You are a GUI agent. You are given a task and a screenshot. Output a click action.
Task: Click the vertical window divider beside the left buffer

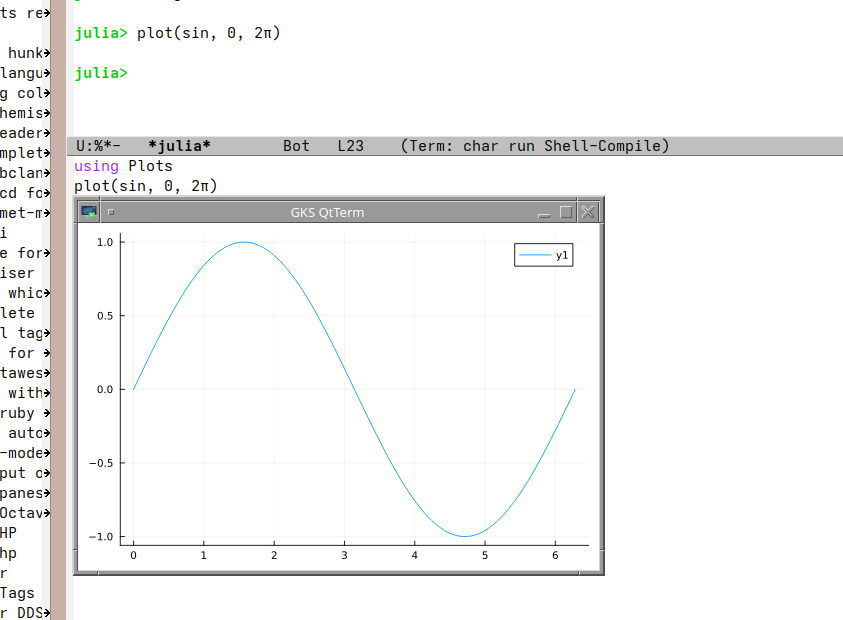[58, 310]
